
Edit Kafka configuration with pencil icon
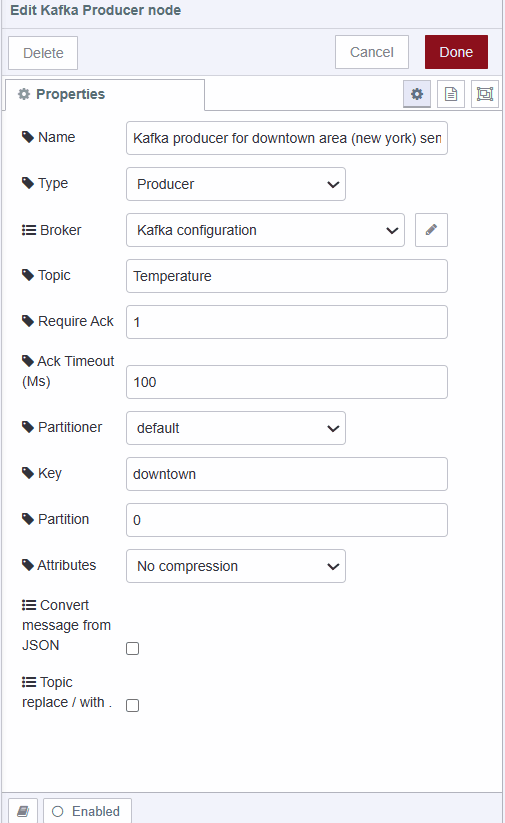(x=432, y=230)
